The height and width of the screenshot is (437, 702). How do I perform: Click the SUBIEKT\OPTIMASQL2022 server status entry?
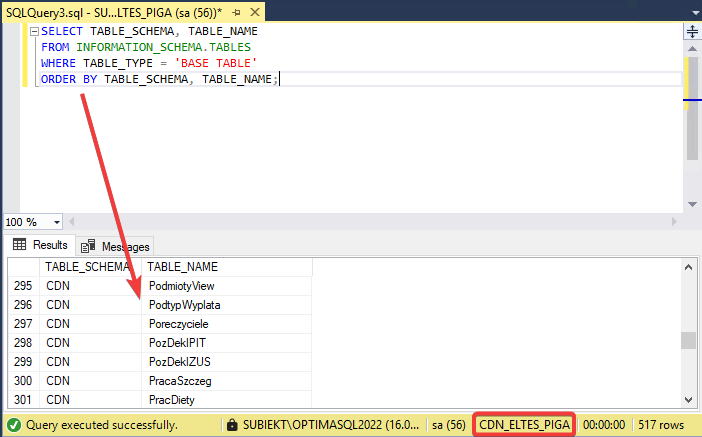pyautogui.click(x=331, y=424)
